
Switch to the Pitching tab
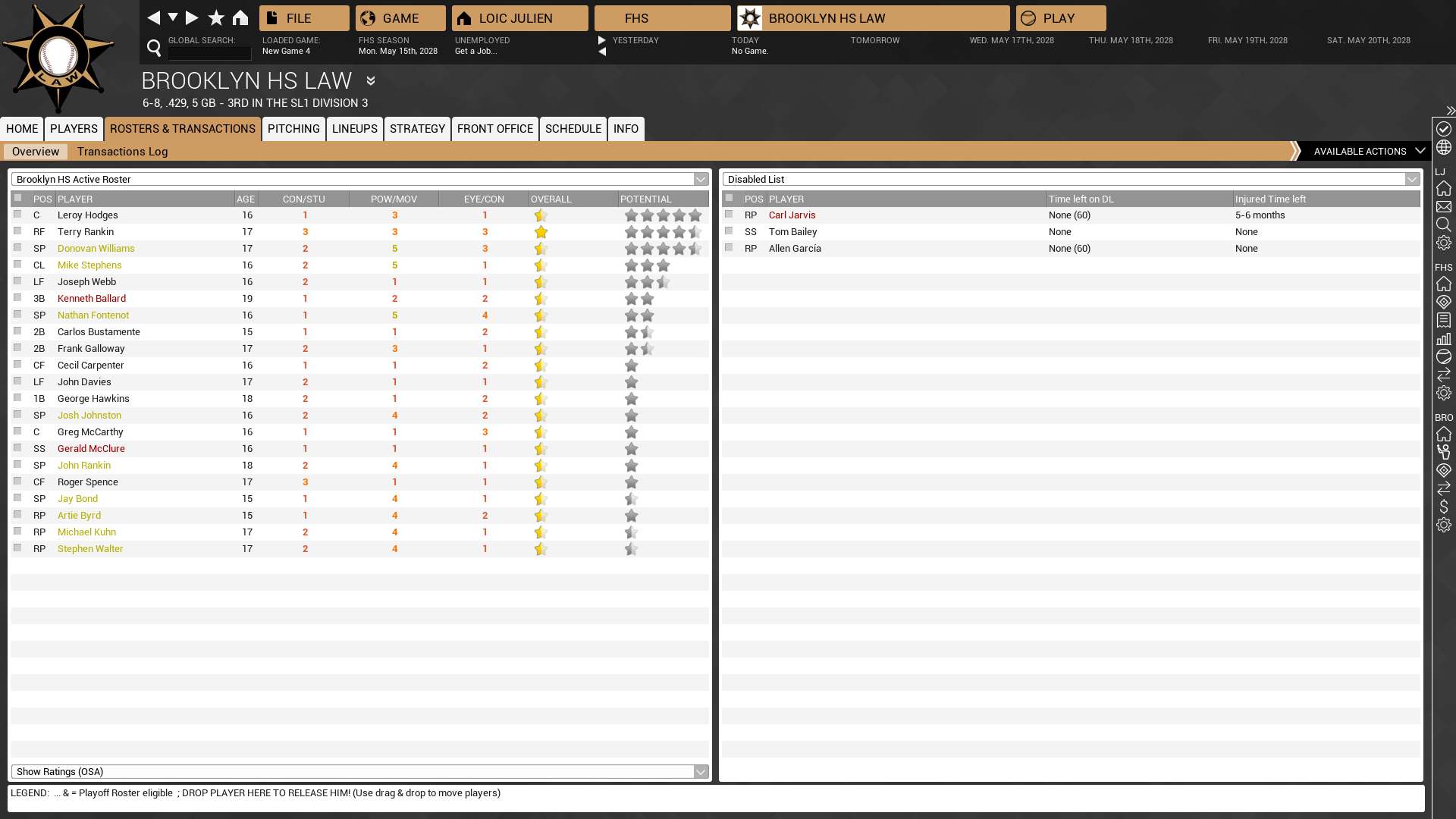pyautogui.click(x=293, y=128)
